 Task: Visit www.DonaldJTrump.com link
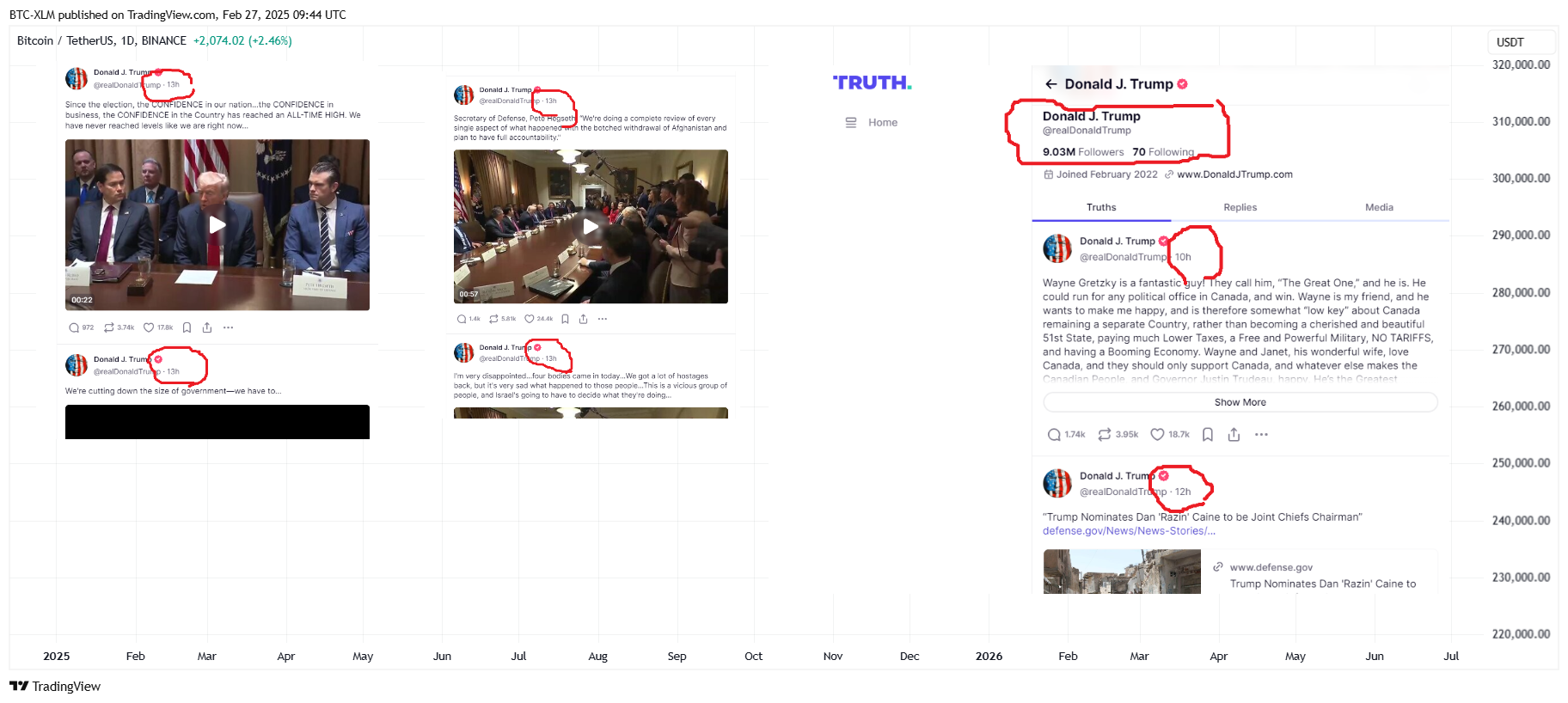(x=1234, y=174)
